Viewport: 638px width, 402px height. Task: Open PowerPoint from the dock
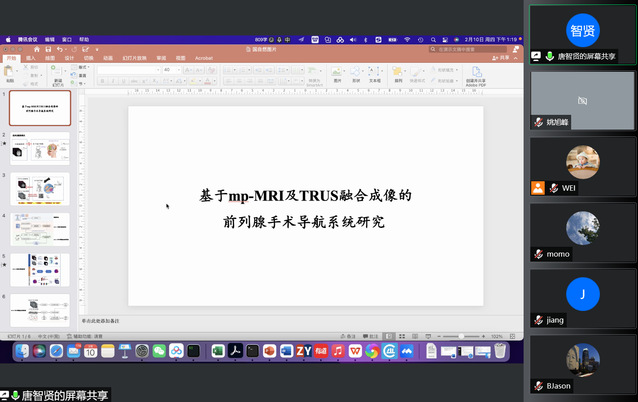(x=269, y=351)
